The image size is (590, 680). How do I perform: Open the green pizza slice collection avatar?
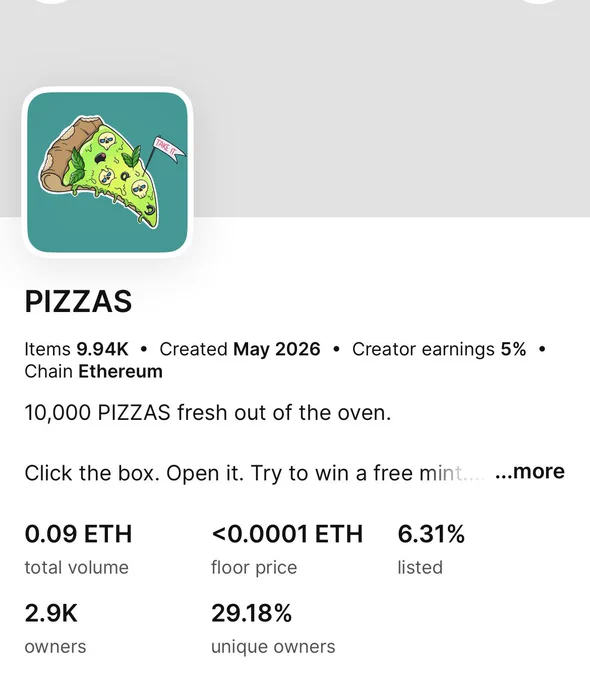click(108, 172)
